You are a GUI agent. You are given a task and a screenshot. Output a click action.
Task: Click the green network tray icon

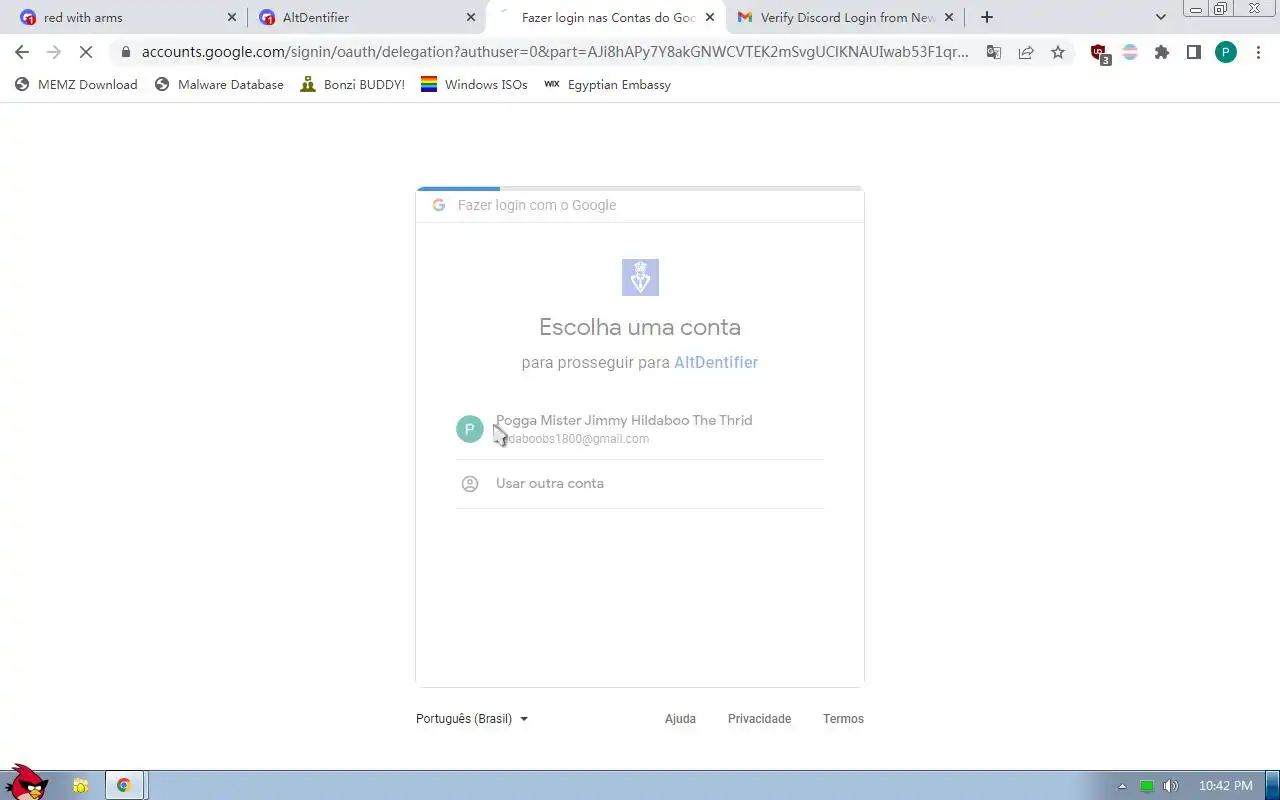tap(1147, 786)
